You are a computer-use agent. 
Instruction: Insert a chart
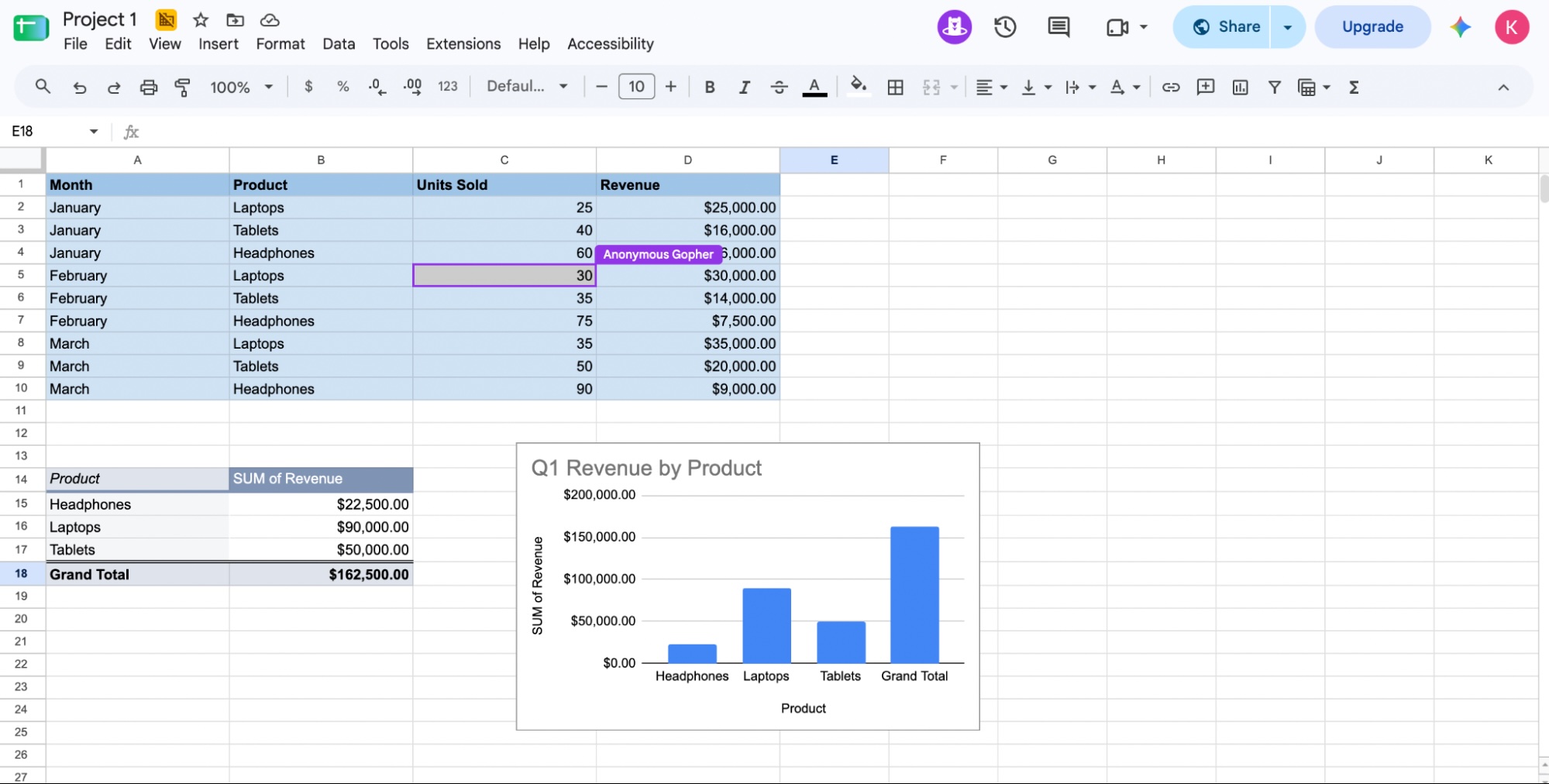(1240, 88)
